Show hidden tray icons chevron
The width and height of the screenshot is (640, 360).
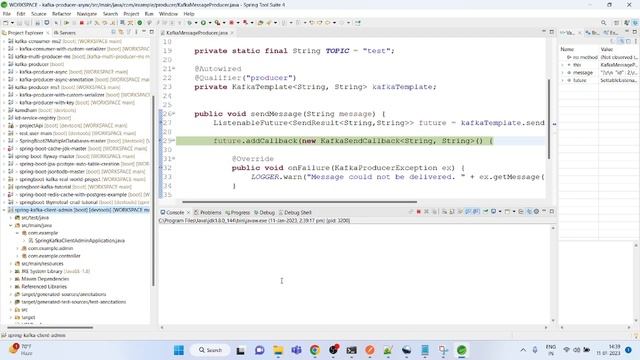coord(523,350)
